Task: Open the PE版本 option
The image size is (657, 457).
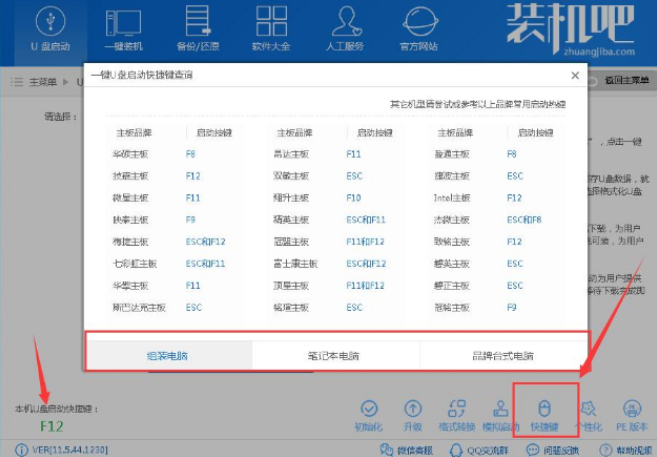Action: (631, 414)
